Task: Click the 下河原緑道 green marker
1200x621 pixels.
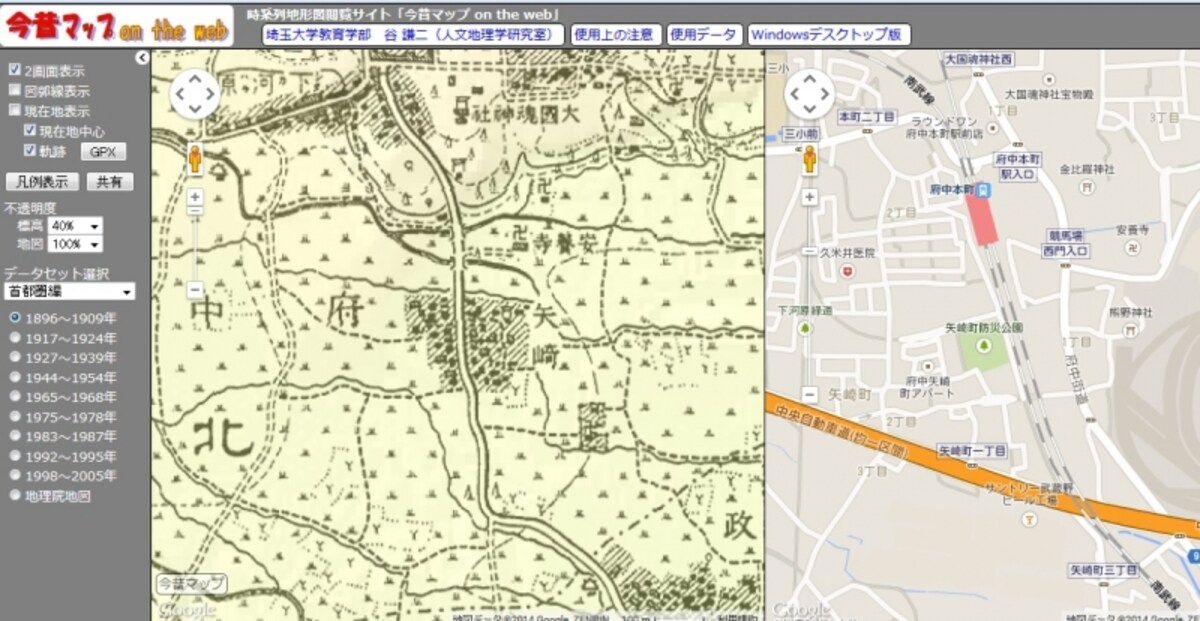Action: coord(805,328)
